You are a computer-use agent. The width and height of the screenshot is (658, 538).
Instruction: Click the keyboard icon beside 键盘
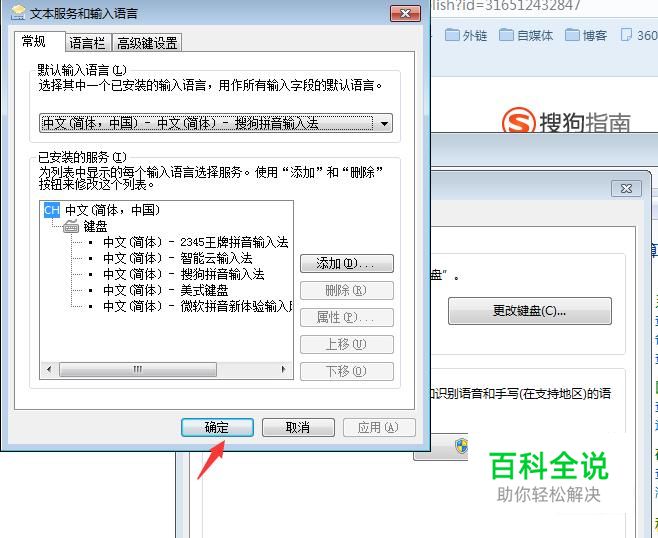(71, 227)
